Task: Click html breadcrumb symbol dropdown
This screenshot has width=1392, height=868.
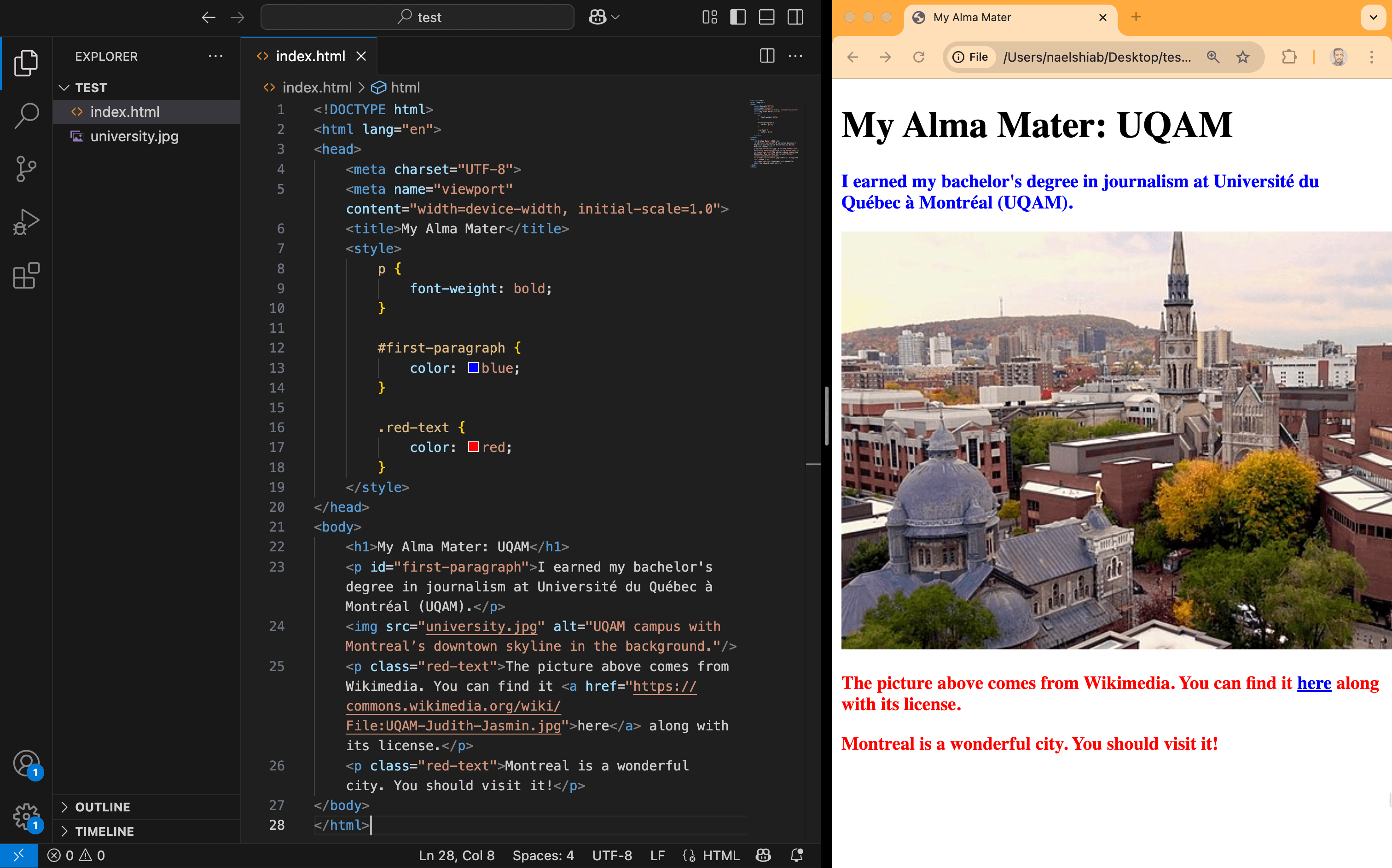Action: pyautogui.click(x=395, y=87)
